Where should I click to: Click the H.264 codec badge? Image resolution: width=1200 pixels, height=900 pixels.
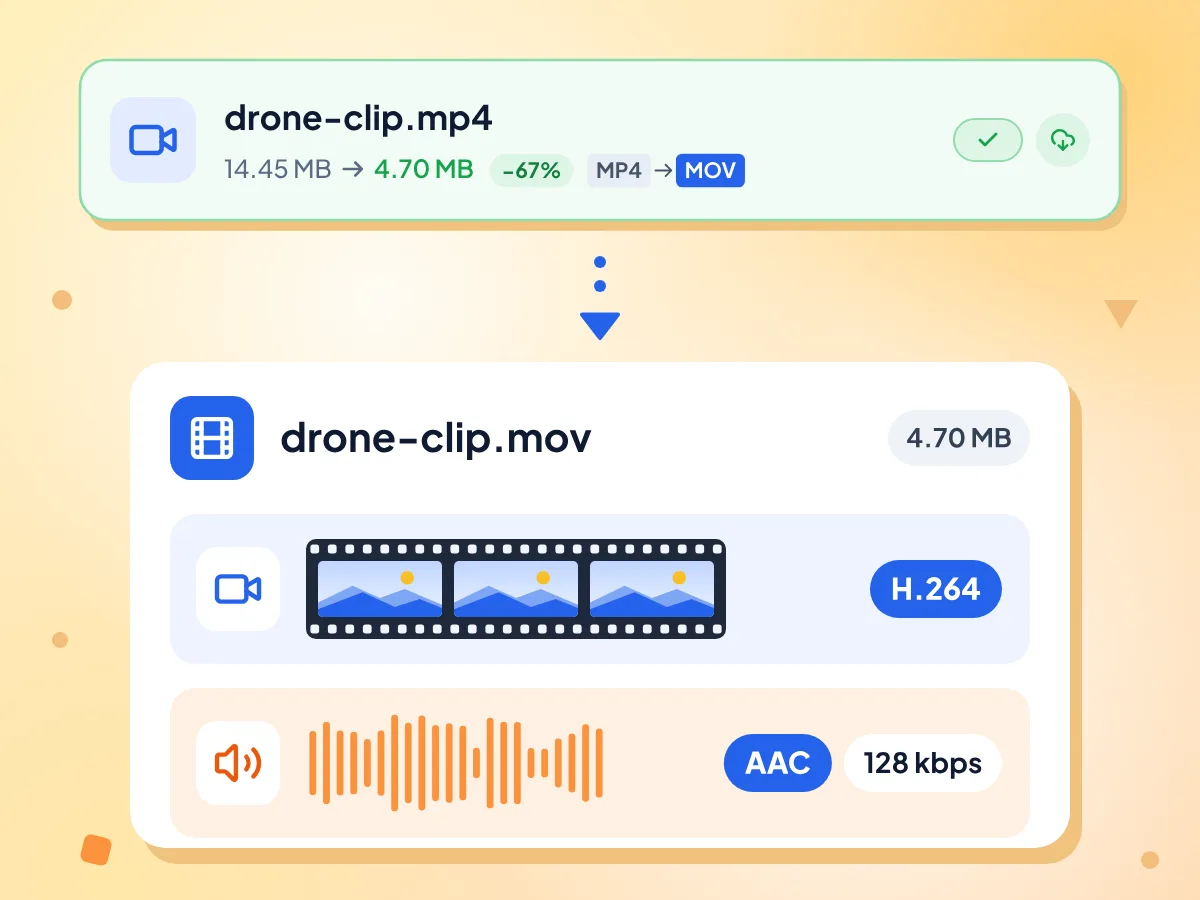tap(936, 589)
